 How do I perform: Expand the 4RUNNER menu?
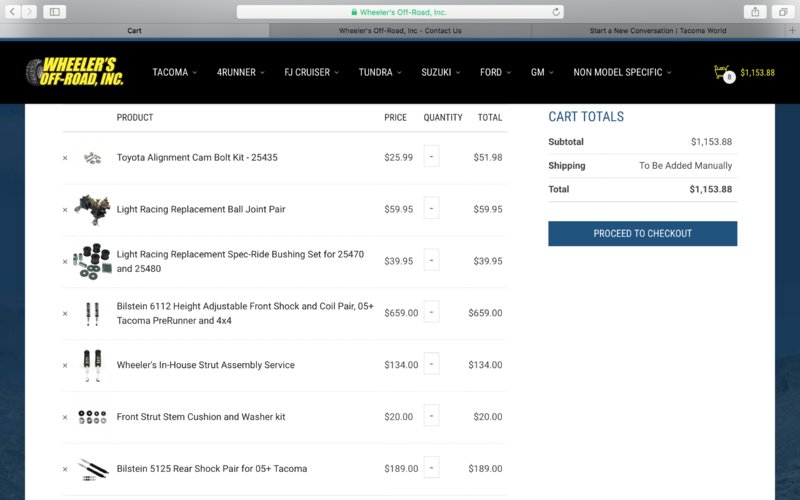pos(241,72)
